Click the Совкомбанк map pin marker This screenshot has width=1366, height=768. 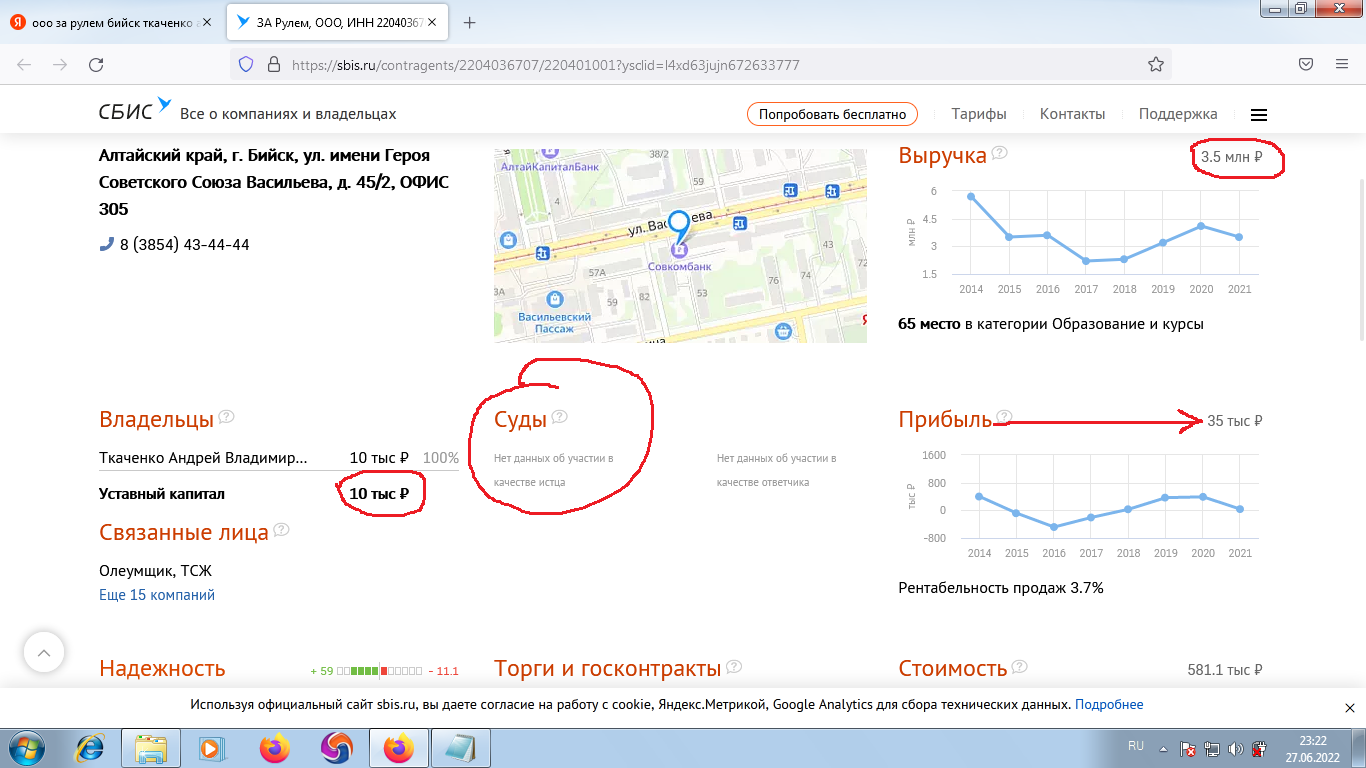pyautogui.click(x=679, y=228)
